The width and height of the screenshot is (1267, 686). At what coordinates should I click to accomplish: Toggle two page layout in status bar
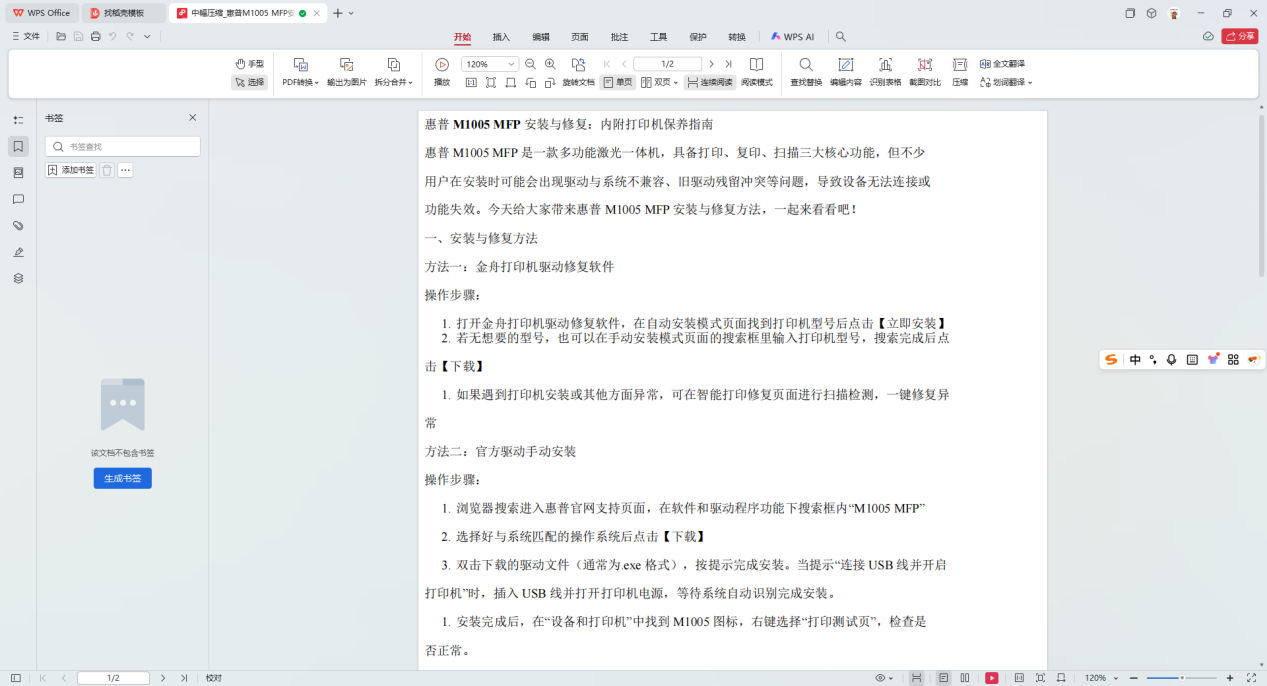tap(965, 678)
